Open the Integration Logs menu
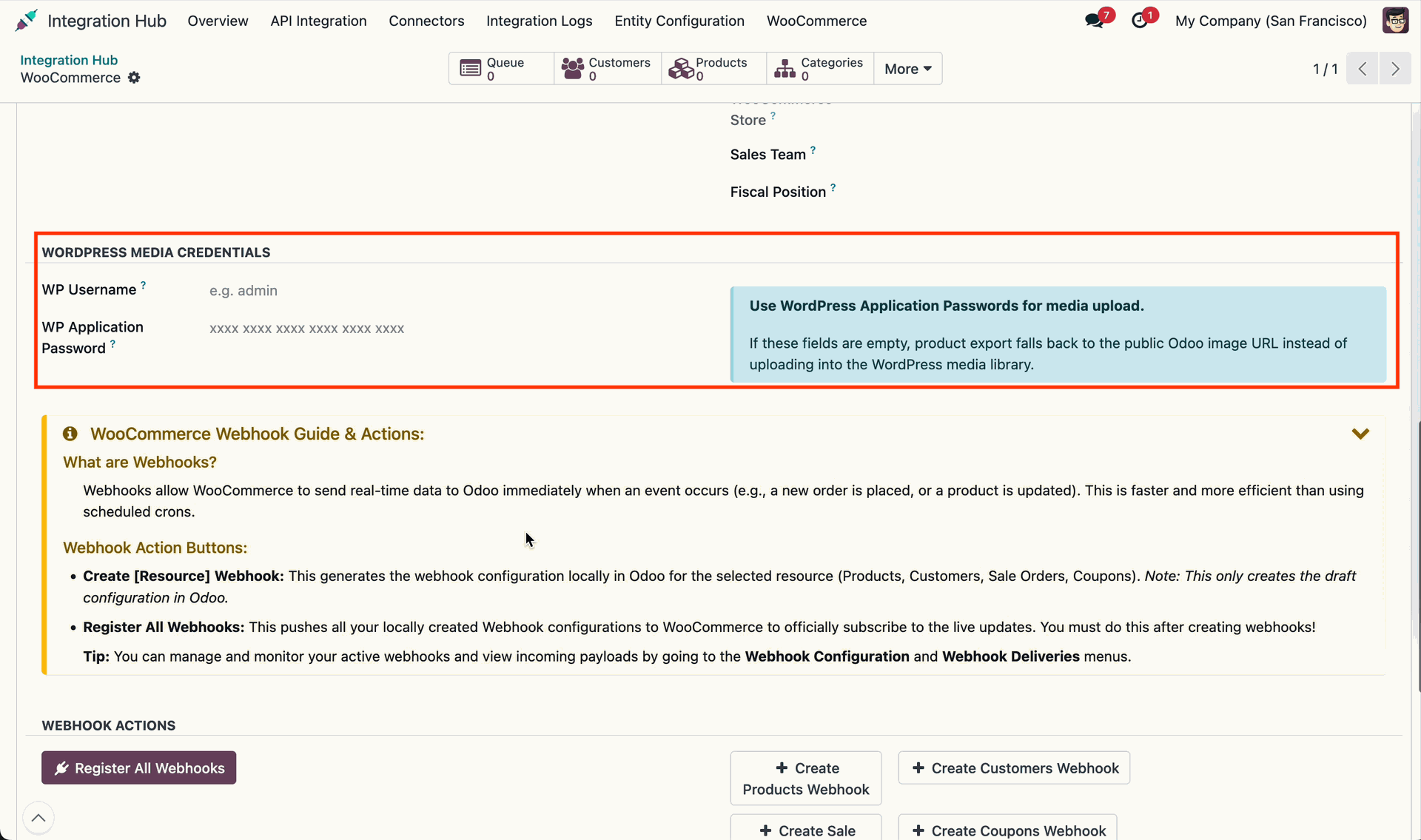 539,21
